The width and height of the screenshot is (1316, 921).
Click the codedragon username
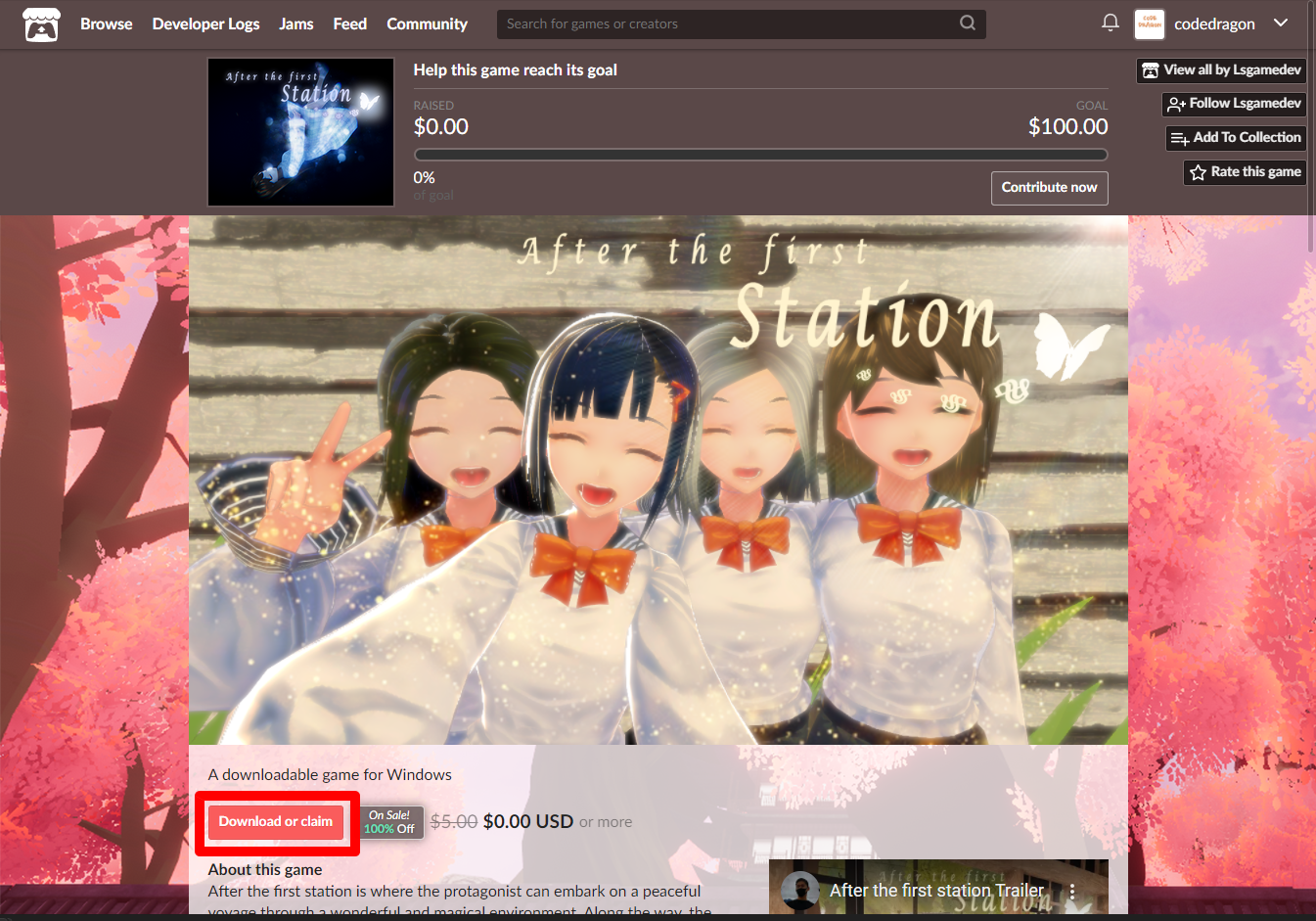[x=1214, y=24]
